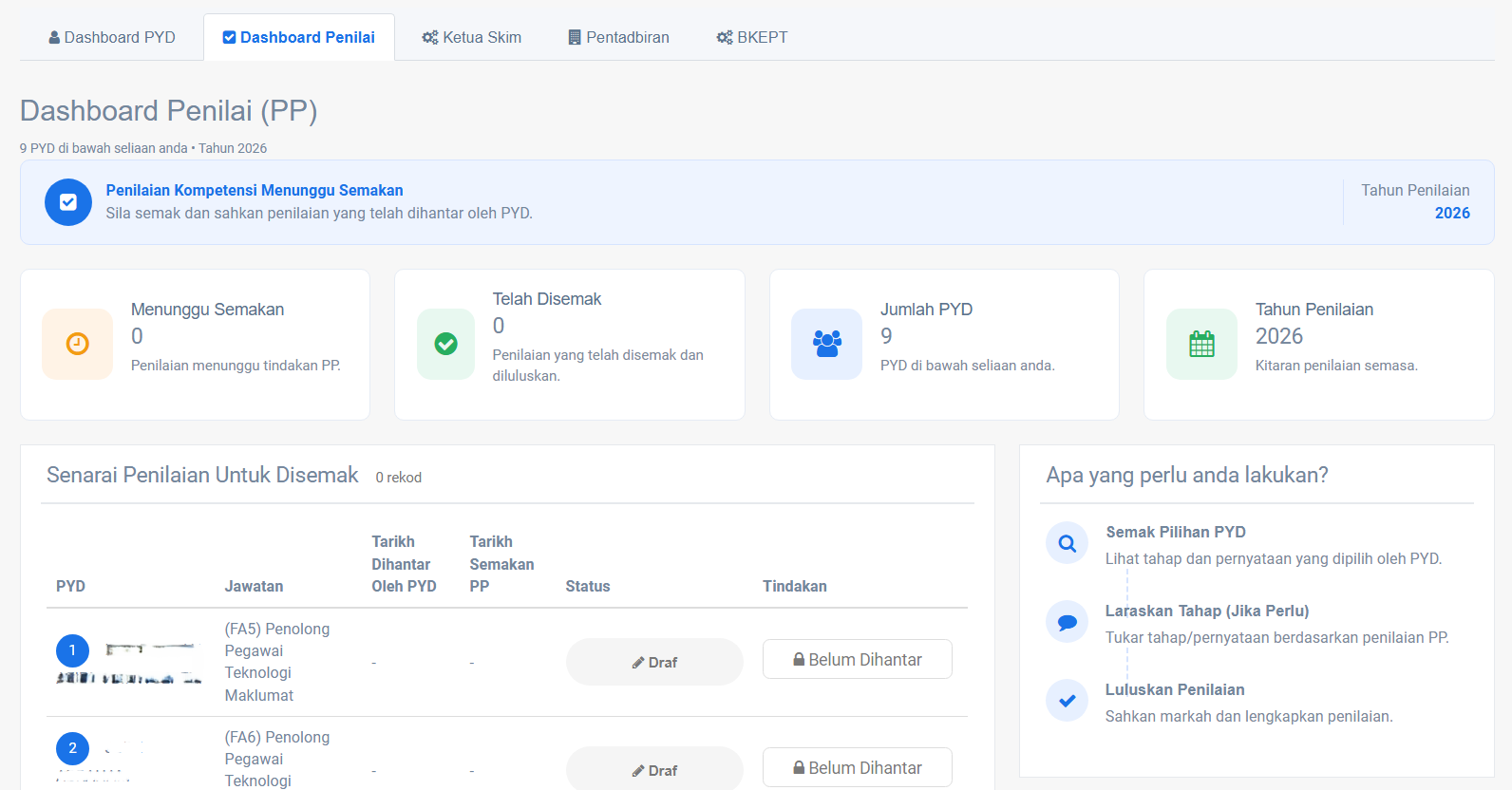Click Belum Dihantar button for FA5 row
Image resolution: width=1512 pixels, height=790 pixels.
point(857,660)
